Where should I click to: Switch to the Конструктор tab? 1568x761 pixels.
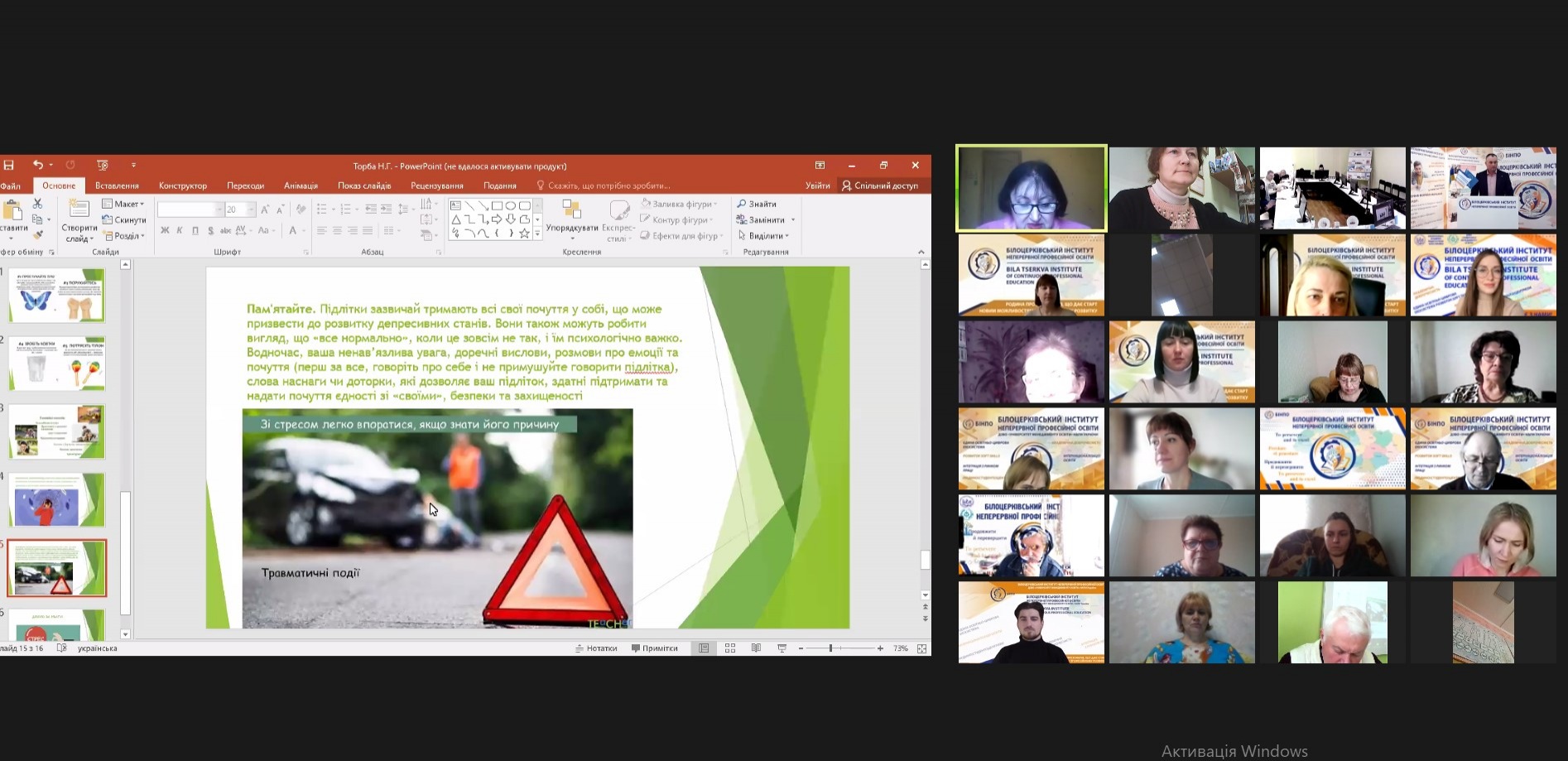pyautogui.click(x=183, y=185)
